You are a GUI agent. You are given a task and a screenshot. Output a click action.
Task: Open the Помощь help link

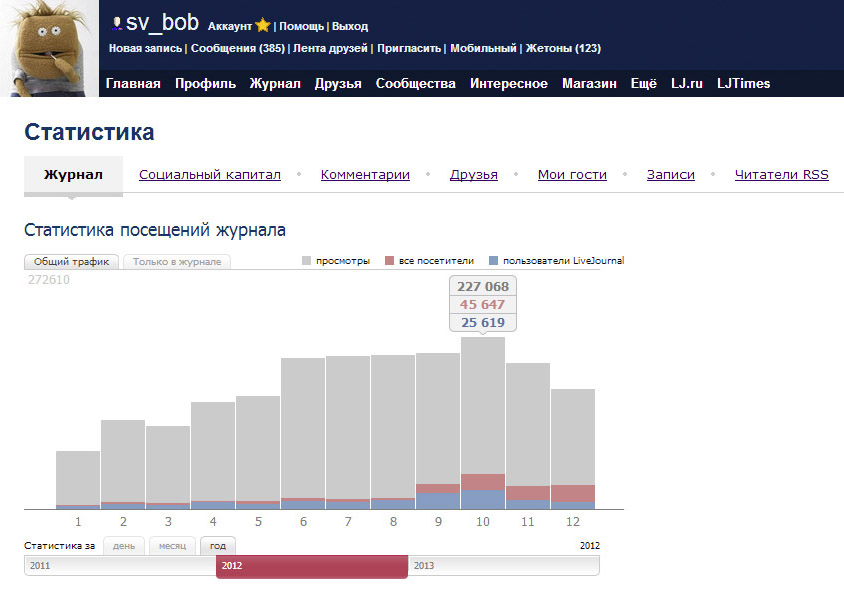tap(301, 26)
